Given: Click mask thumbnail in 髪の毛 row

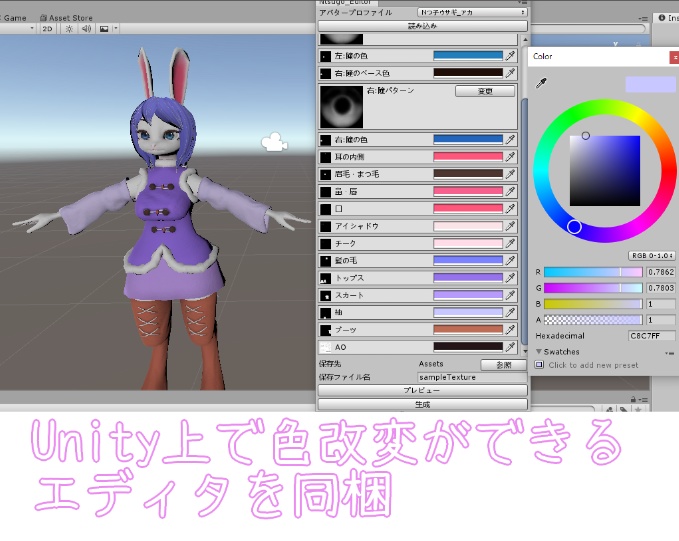Looking at the screenshot, I should click(325, 261).
